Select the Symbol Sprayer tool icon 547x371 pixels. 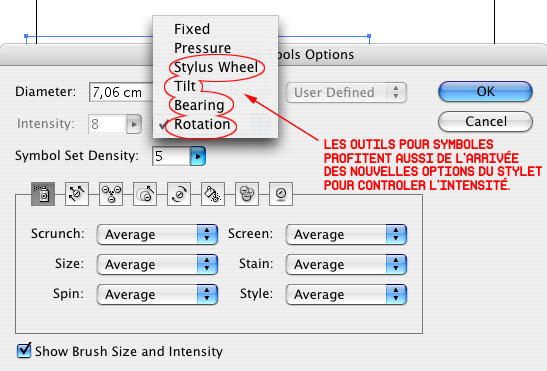click(x=43, y=194)
